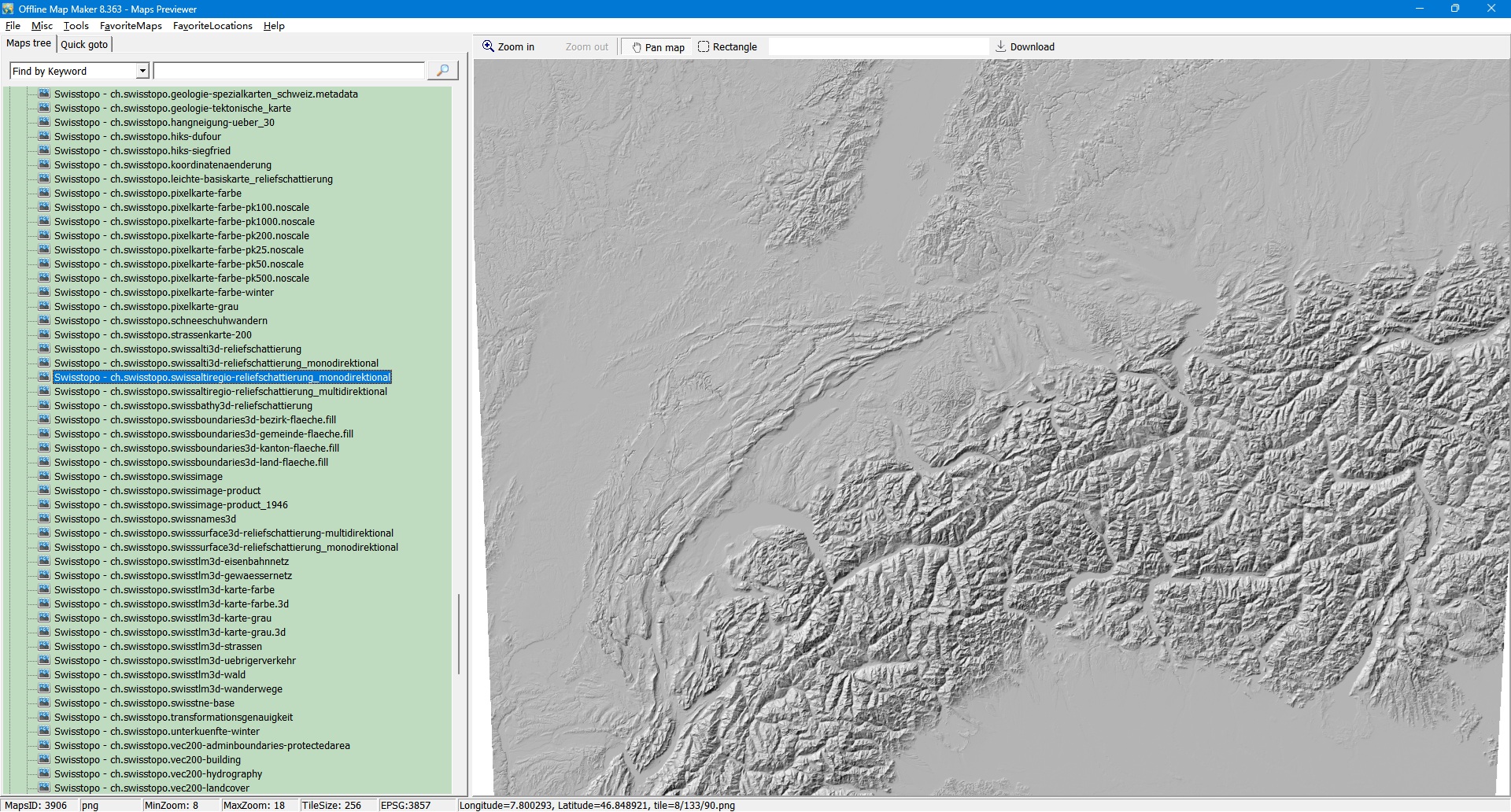Open the FavoriteMaps menu

pos(131,26)
